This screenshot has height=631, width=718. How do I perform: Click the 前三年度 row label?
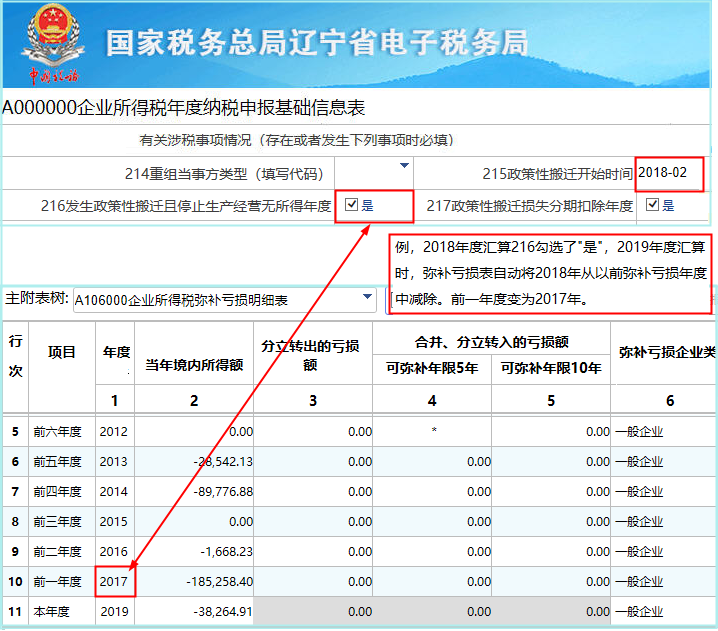coord(57,522)
